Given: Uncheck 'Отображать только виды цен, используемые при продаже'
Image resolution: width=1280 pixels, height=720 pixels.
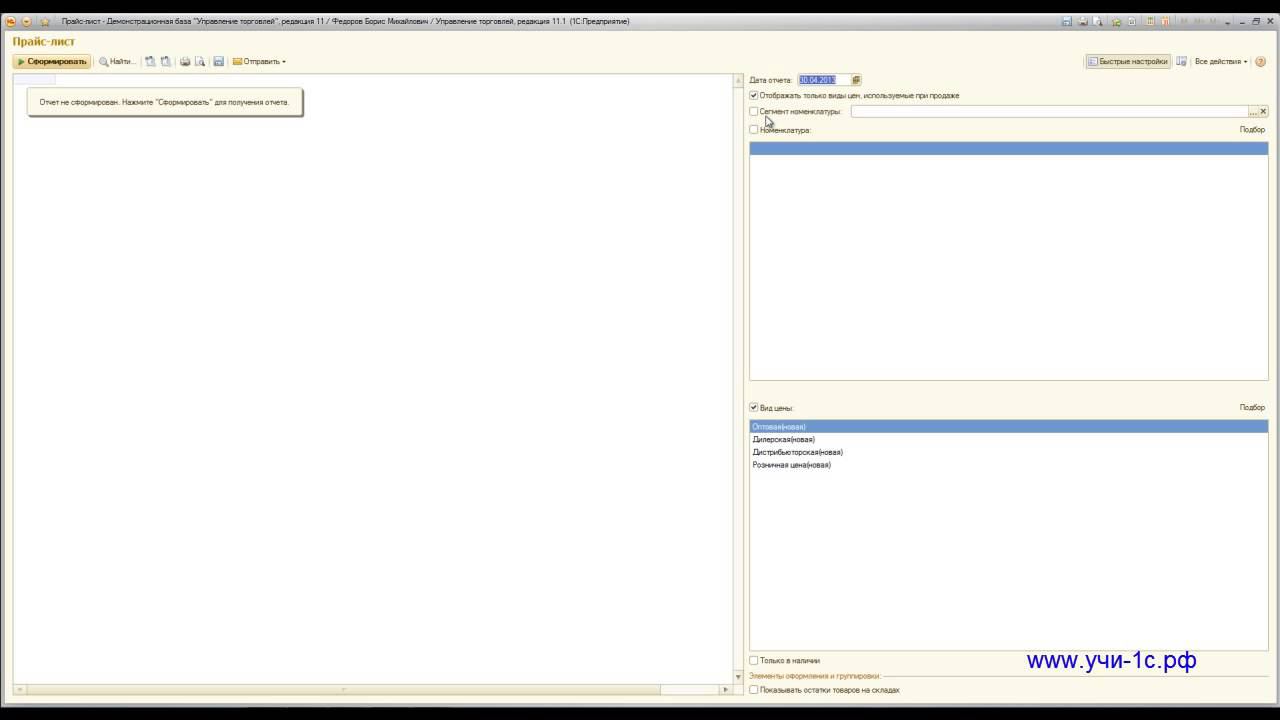Looking at the screenshot, I should 754,96.
